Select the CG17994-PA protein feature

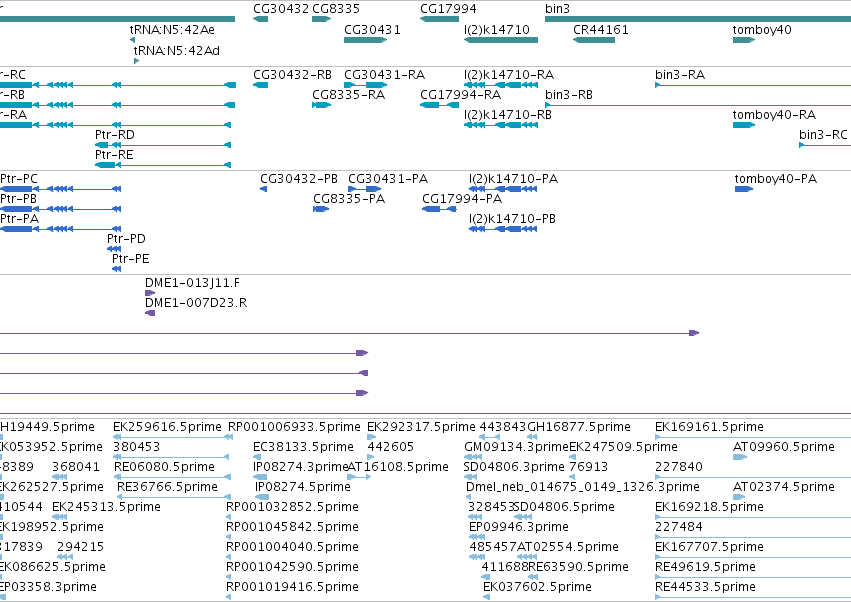pyautogui.click(x=439, y=209)
